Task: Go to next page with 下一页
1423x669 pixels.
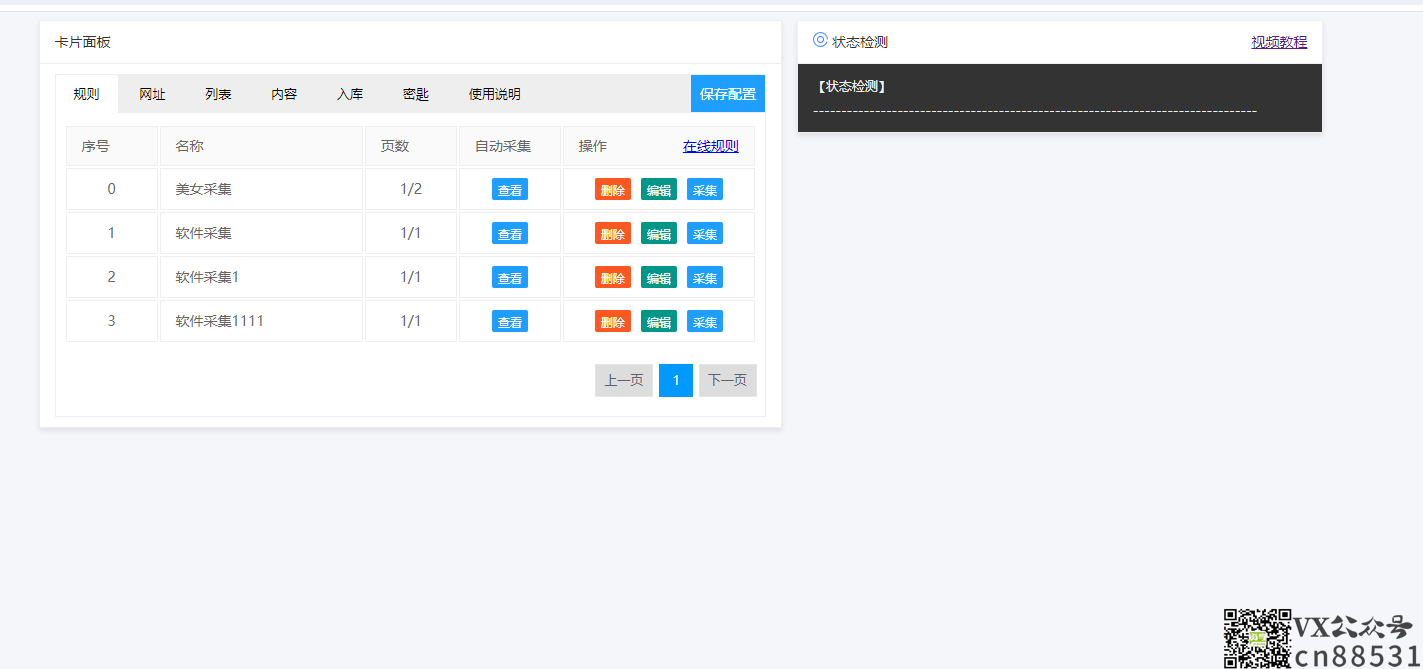Action: pos(727,380)
